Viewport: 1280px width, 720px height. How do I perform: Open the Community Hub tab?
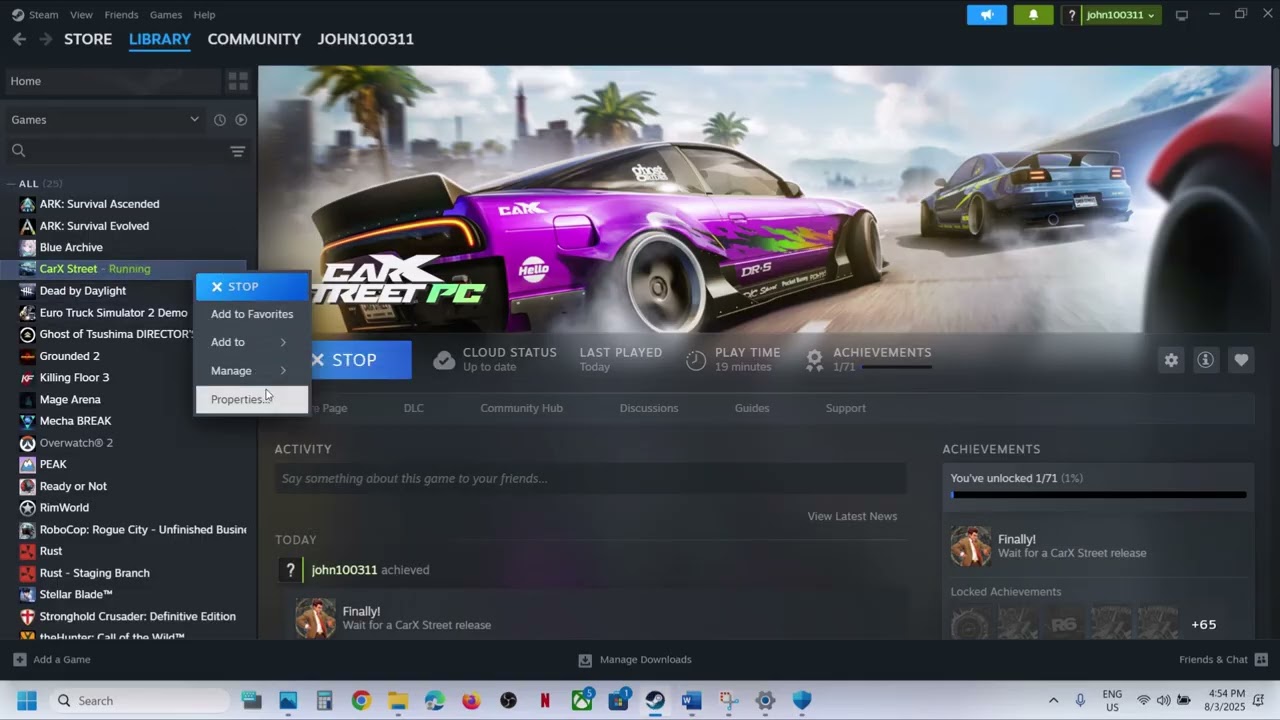pyautogui.click(x=521, y=408)
